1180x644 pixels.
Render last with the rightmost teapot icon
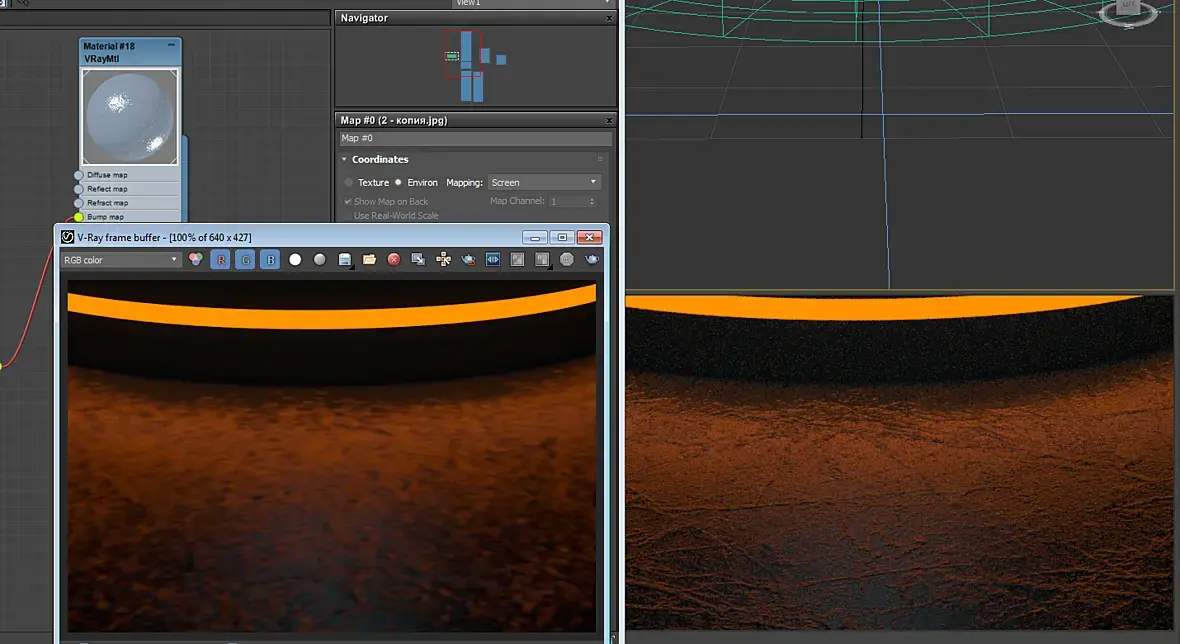coord(592,260)
